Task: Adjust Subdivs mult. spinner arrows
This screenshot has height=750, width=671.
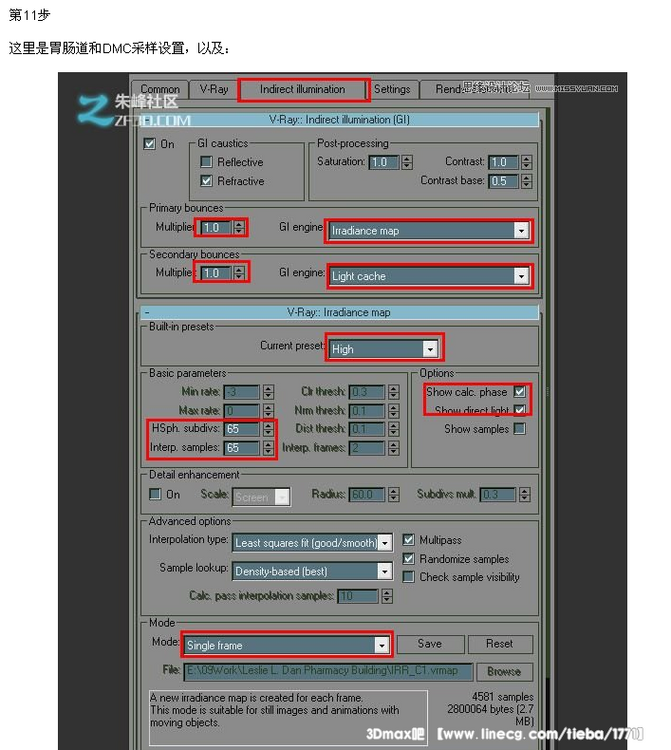Action: [525, 495]
